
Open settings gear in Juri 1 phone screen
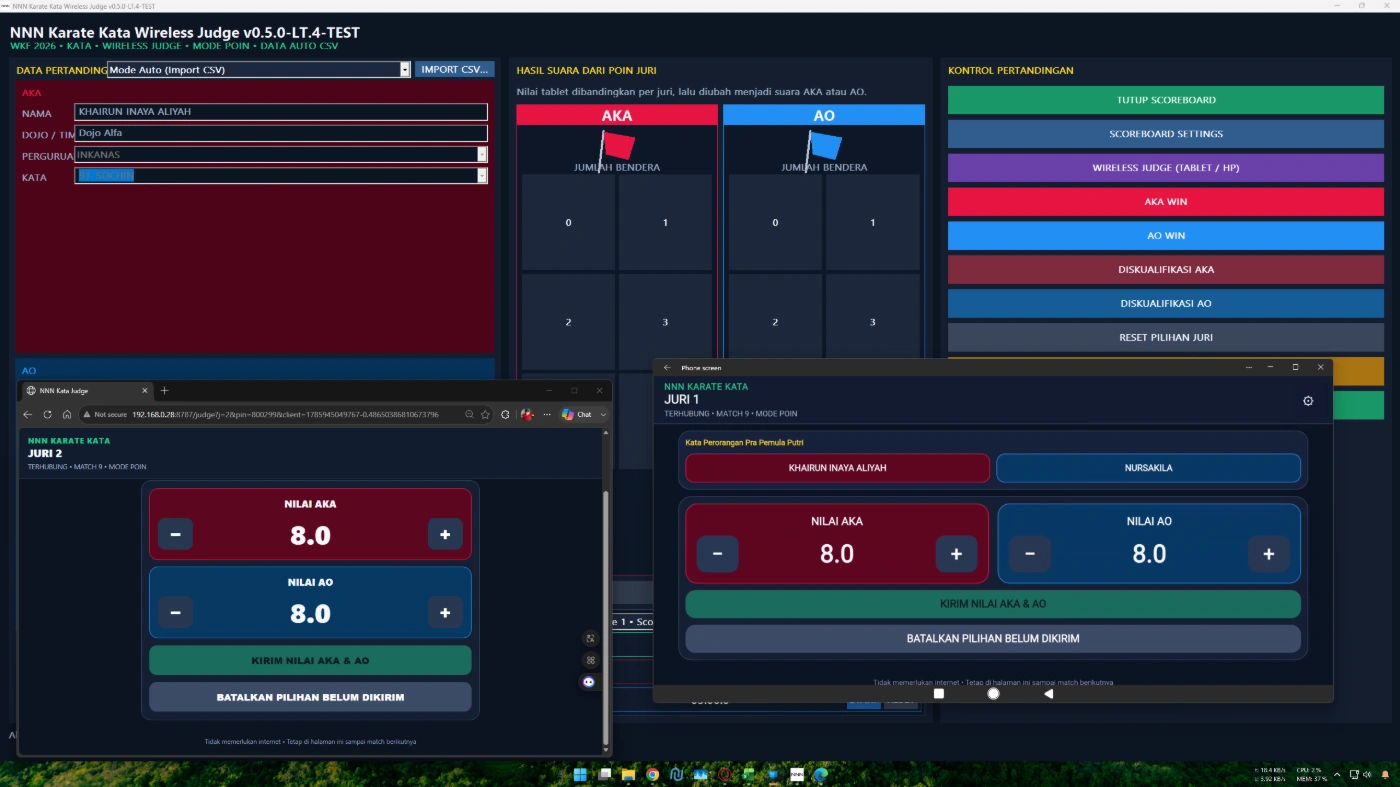1308,401
